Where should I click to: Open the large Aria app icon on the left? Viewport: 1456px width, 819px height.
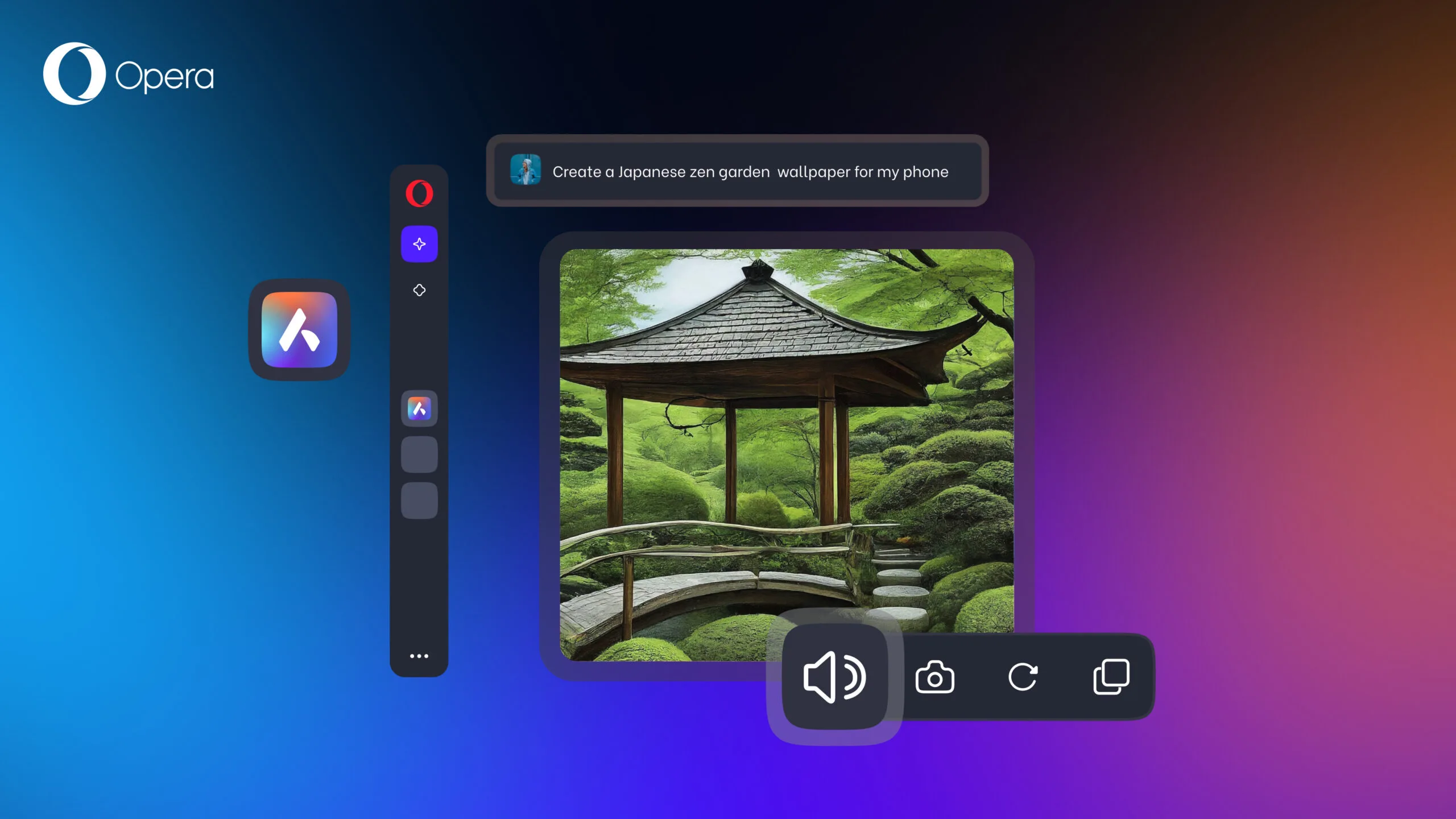click(298, 328)
